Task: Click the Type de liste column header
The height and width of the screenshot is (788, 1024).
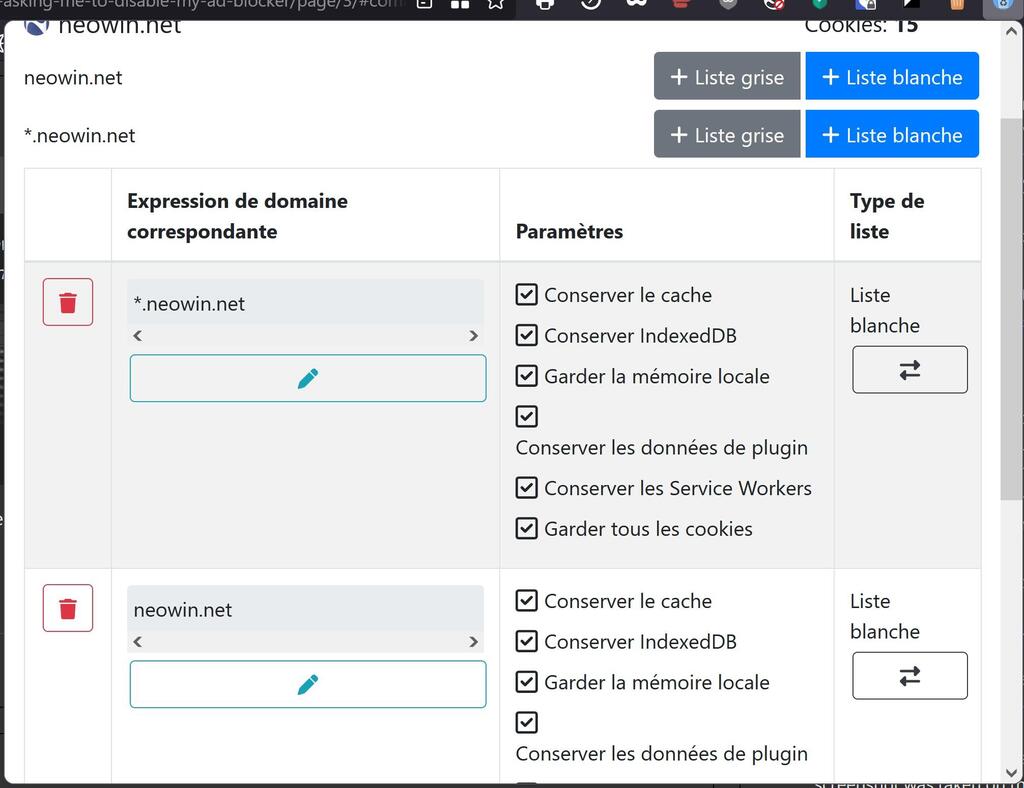Action: click(887, 216)
